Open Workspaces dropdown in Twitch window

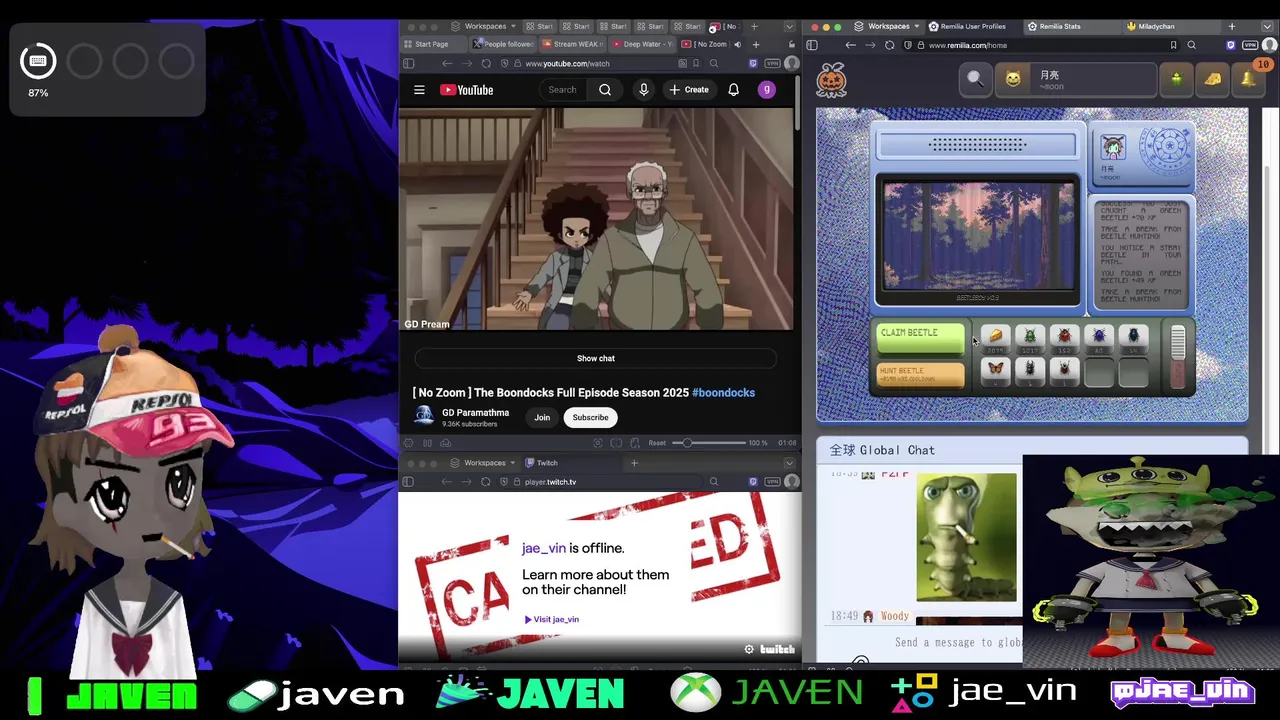click(484, 463)
